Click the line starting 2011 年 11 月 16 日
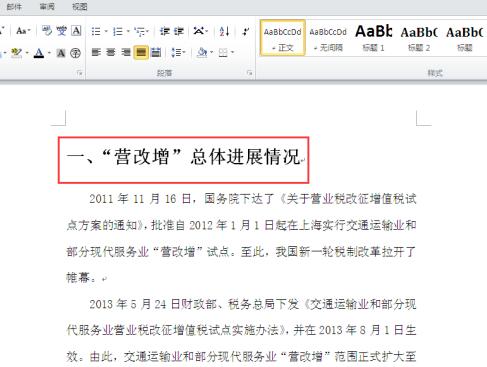This screenshot has height=367, width=487. click(253, 199)
